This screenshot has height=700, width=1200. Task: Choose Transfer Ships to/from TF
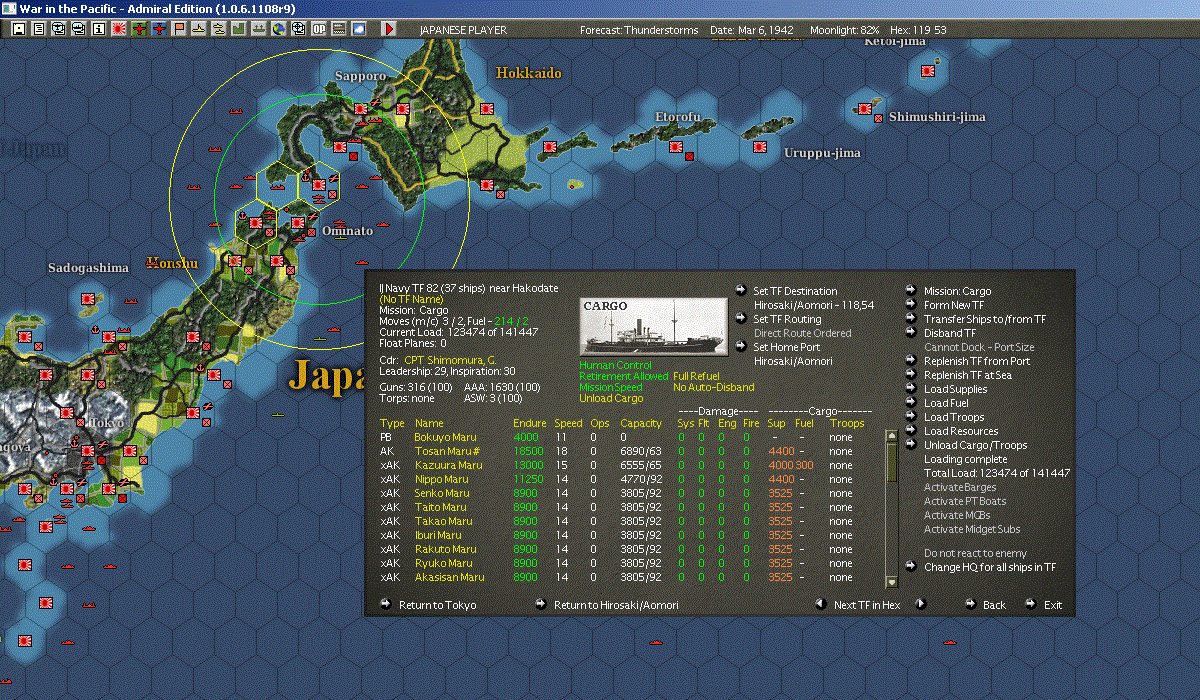tap(985, 319)
